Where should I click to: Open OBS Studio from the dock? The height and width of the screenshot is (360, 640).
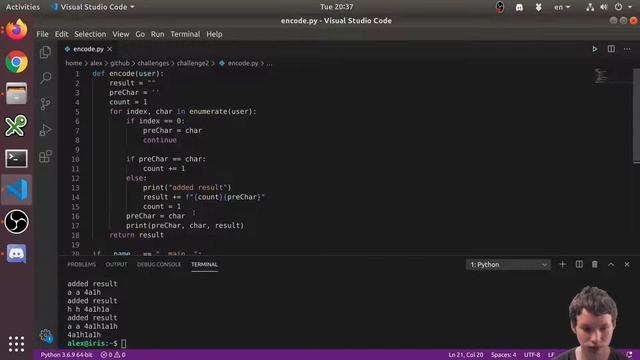tap(16, 222)
